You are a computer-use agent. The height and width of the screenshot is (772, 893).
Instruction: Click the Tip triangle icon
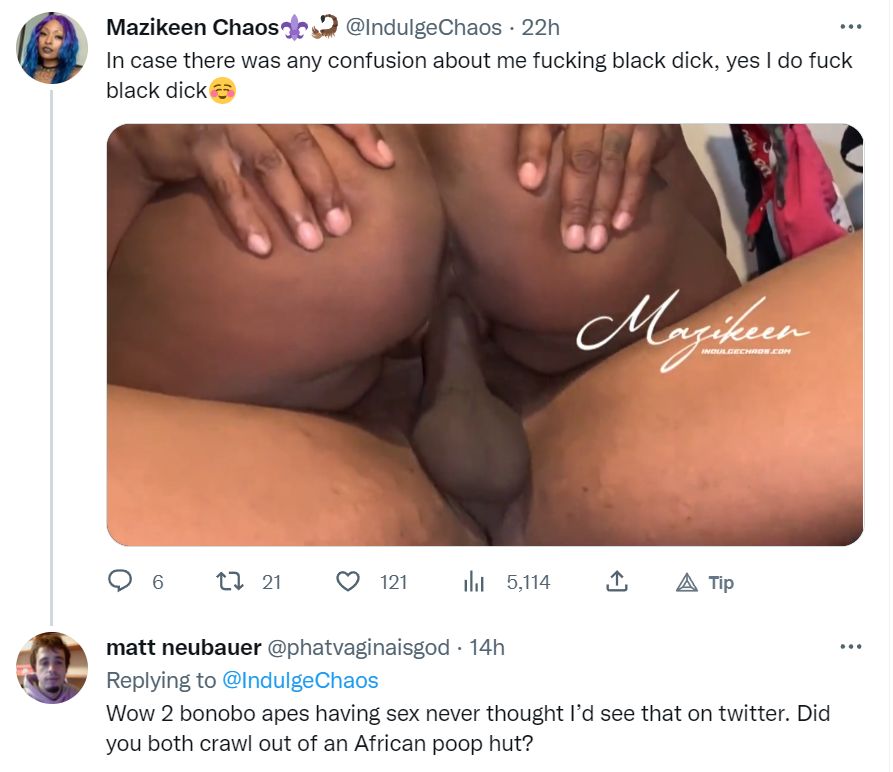(x=687, y=583)
